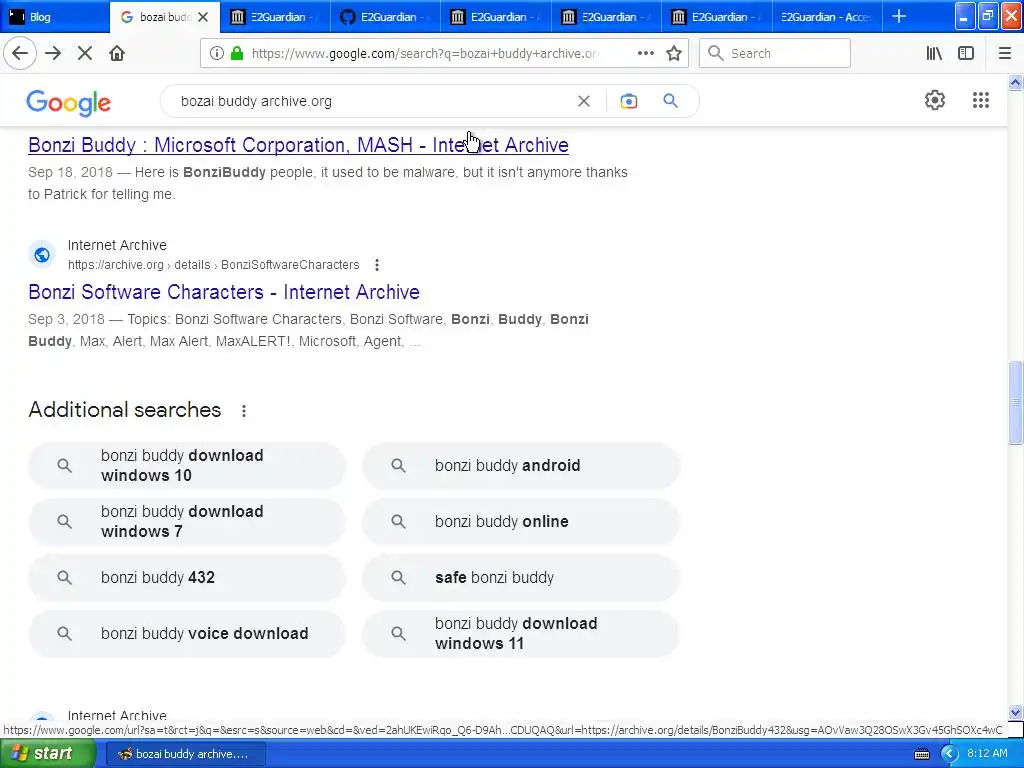The width and height of the screenshot is (1024, 768).
Task: Go back with the browser back arrow
Action: pyautogui.click(x=20, y=53)
